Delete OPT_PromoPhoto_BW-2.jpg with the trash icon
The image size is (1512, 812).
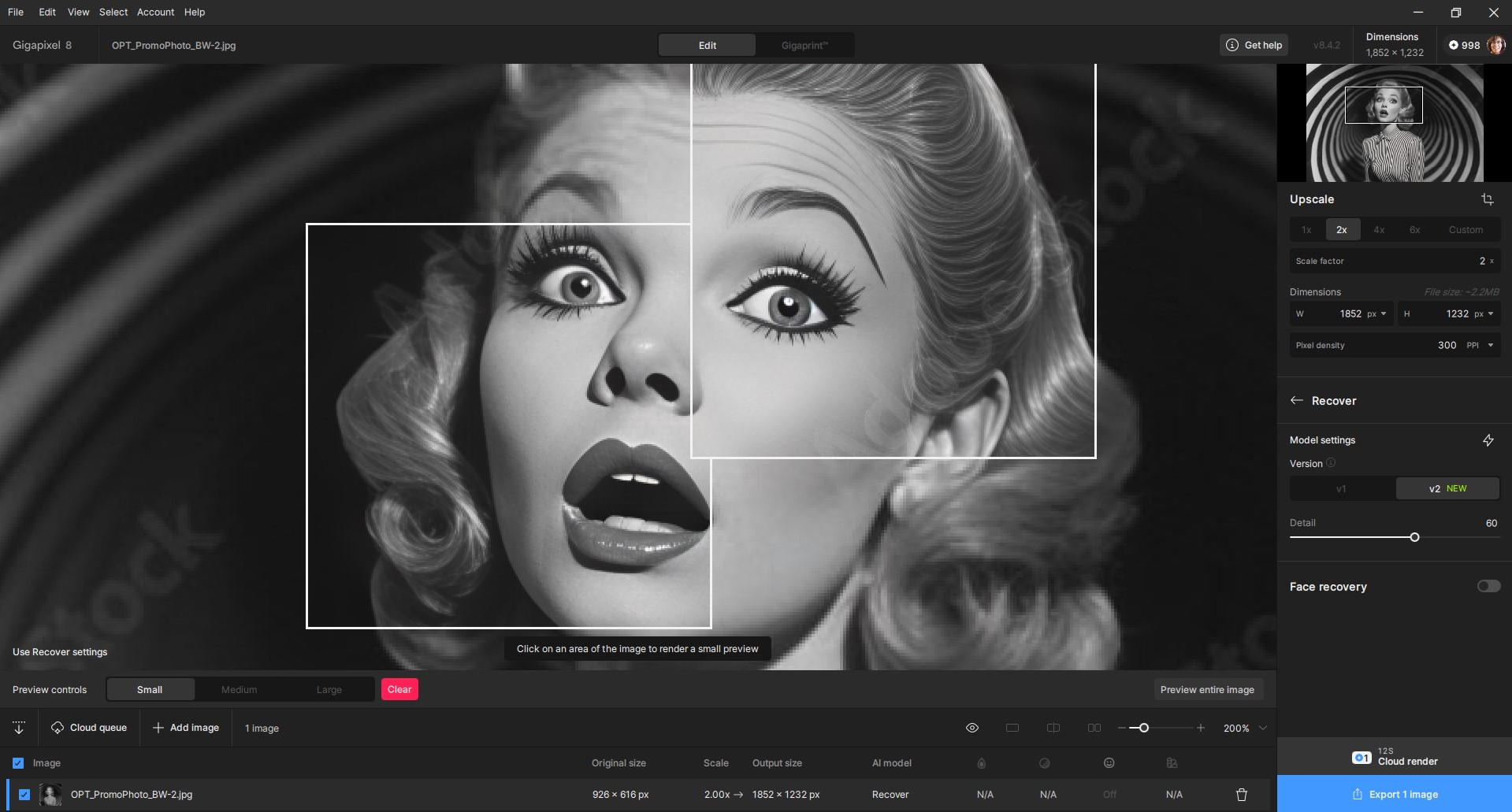(x=1242, y=795)
